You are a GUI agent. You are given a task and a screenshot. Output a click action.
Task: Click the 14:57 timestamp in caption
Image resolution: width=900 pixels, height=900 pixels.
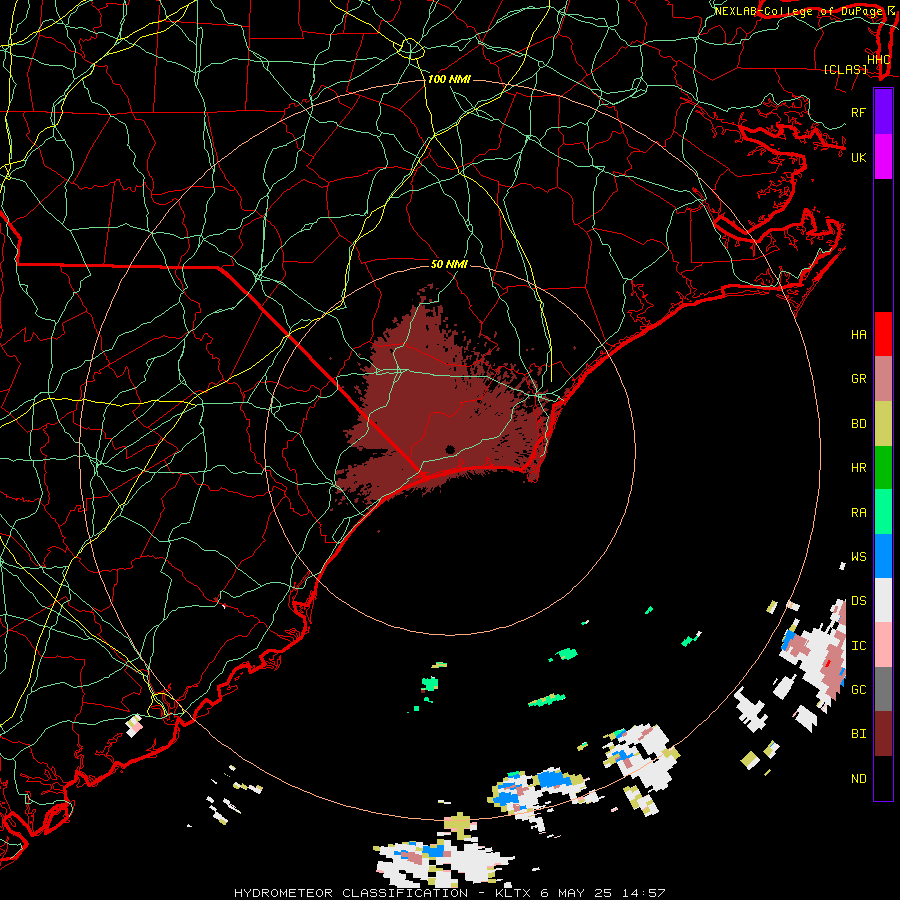645,893
